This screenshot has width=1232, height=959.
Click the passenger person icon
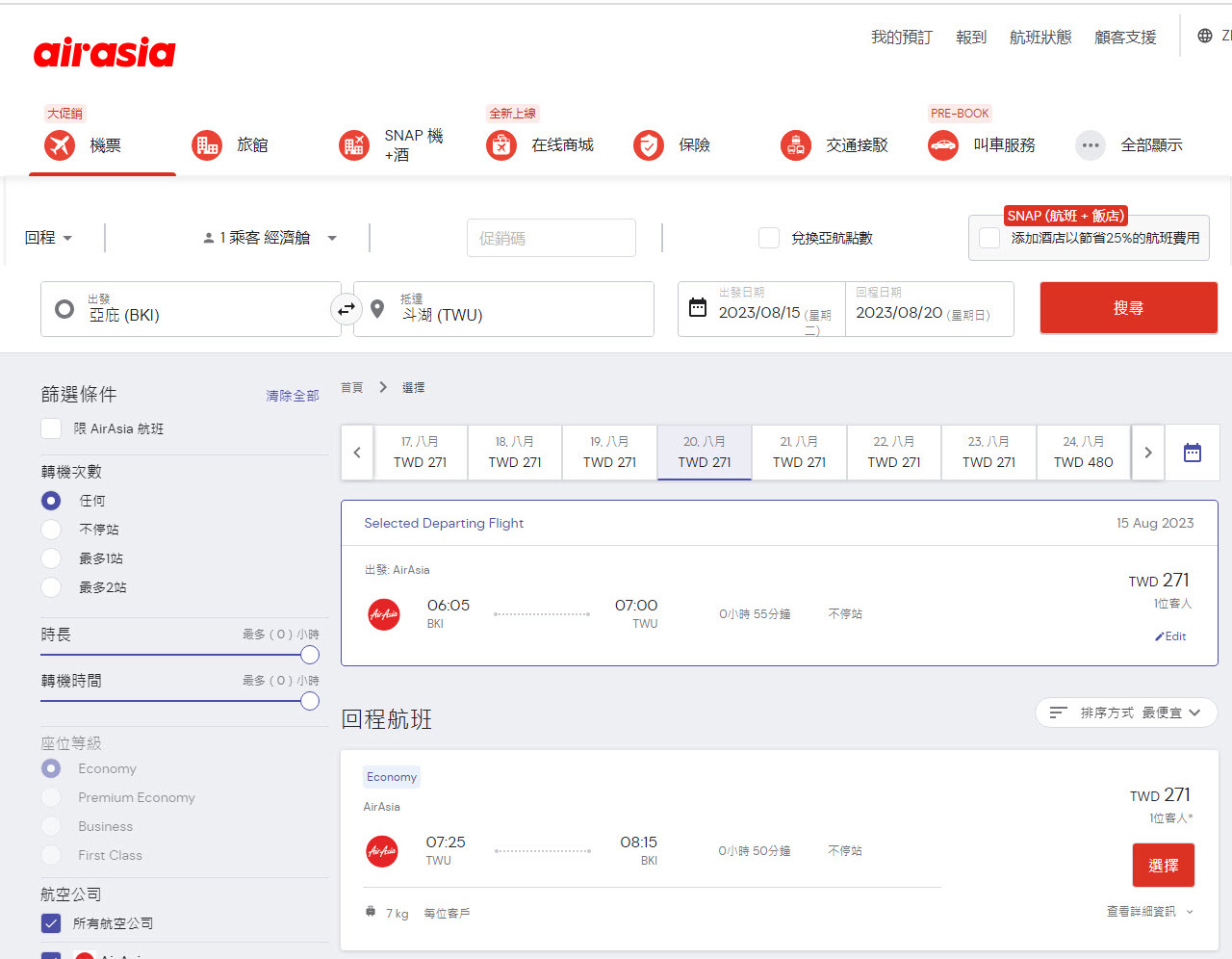[209, 238]
